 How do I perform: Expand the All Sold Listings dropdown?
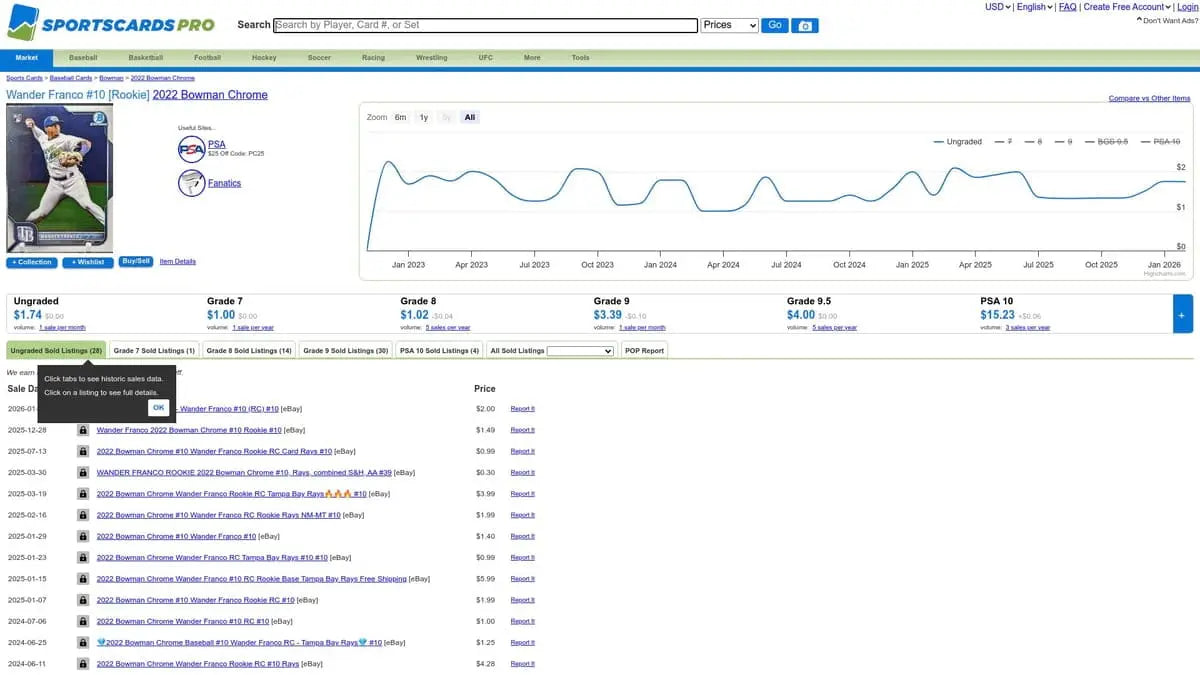tap(580, 351)
